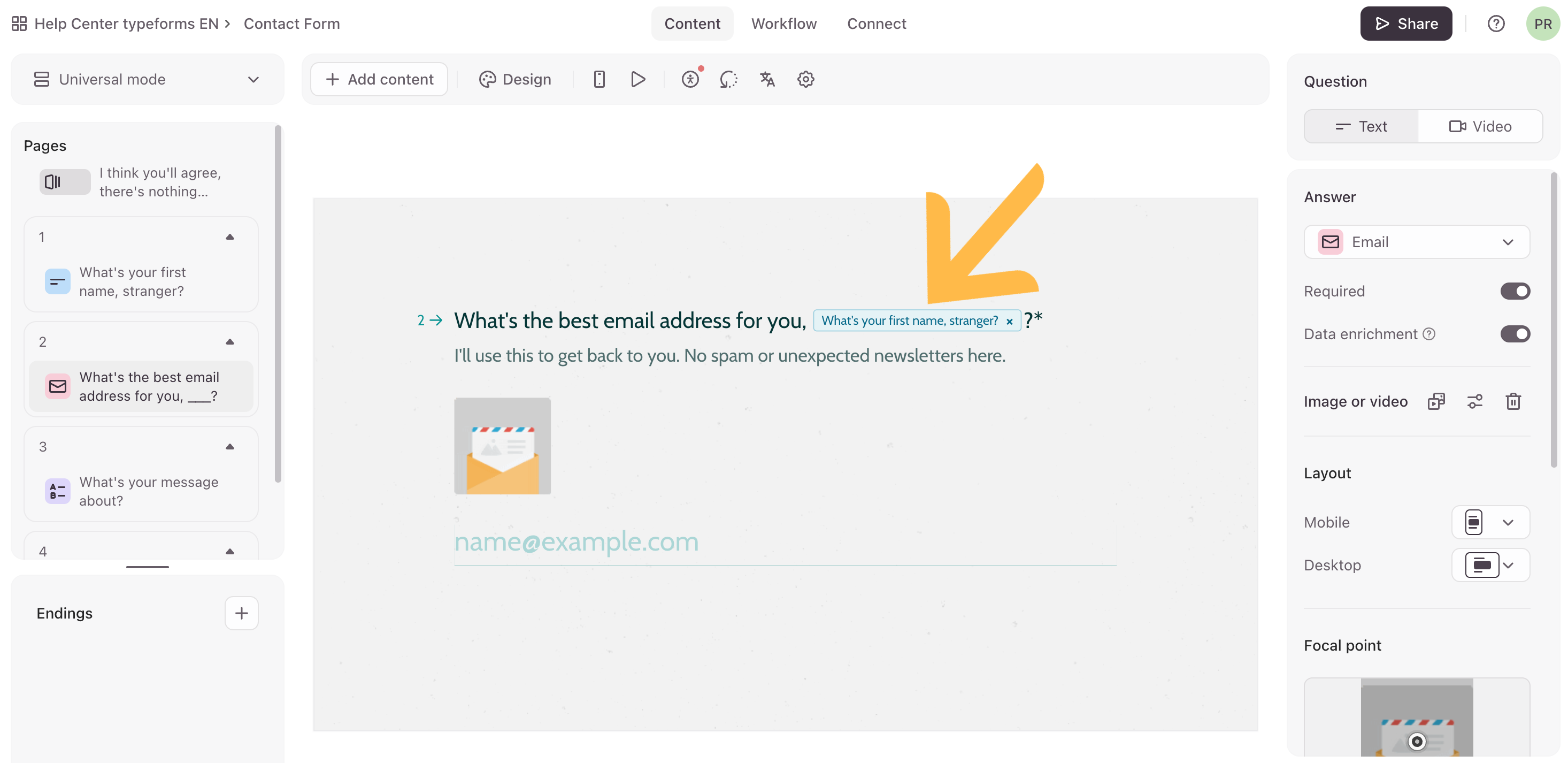Switch question type to Video
The width and height of the screenshot is (1568, 763).
click(1480, 126)
